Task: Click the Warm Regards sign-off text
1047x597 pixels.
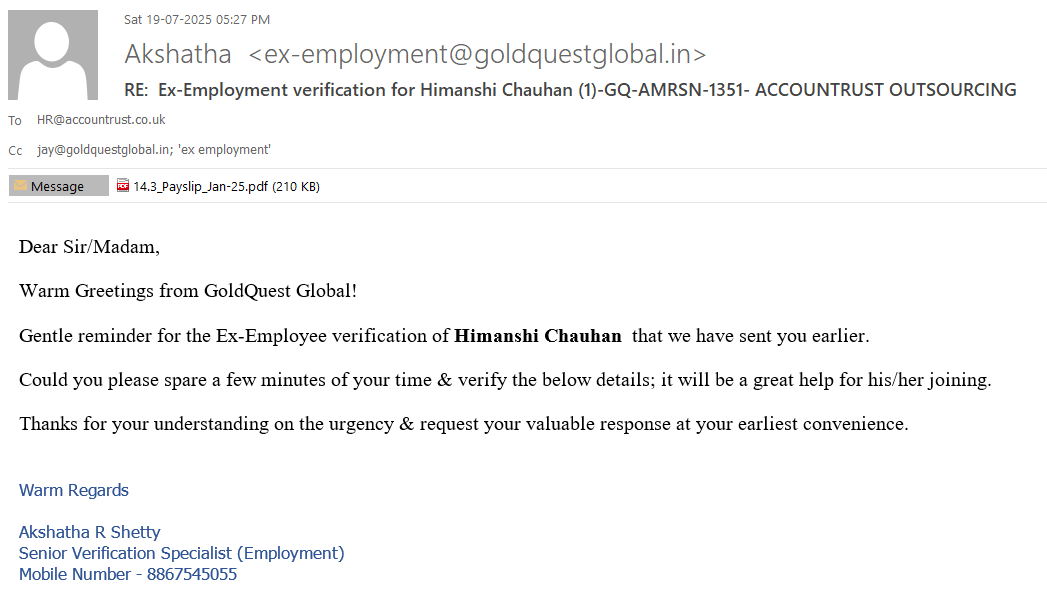Action: [74, 491]
